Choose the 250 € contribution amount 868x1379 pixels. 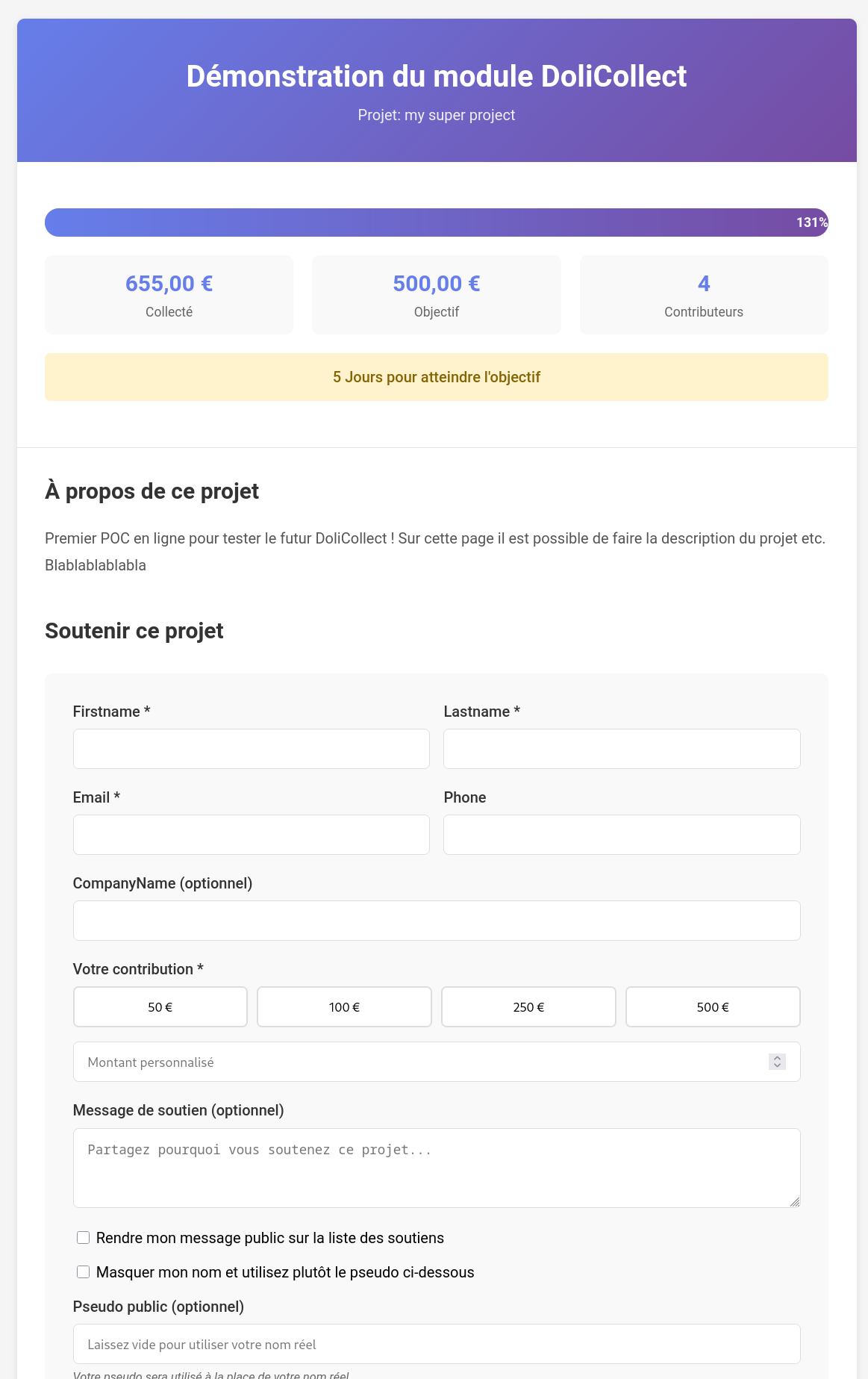click(x=528, y=1007)
